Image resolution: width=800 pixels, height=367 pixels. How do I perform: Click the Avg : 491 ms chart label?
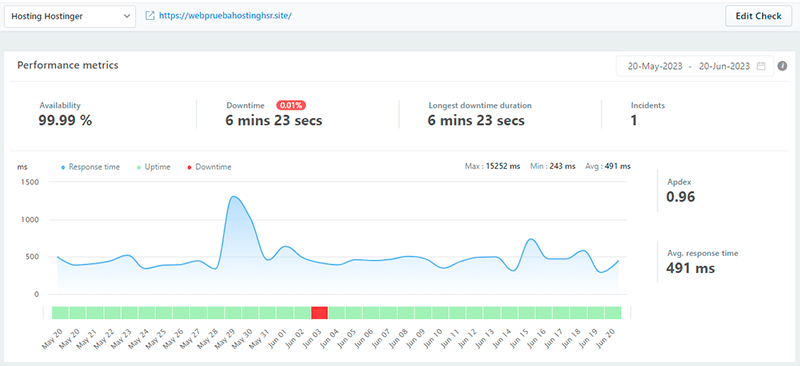(608, 166)
